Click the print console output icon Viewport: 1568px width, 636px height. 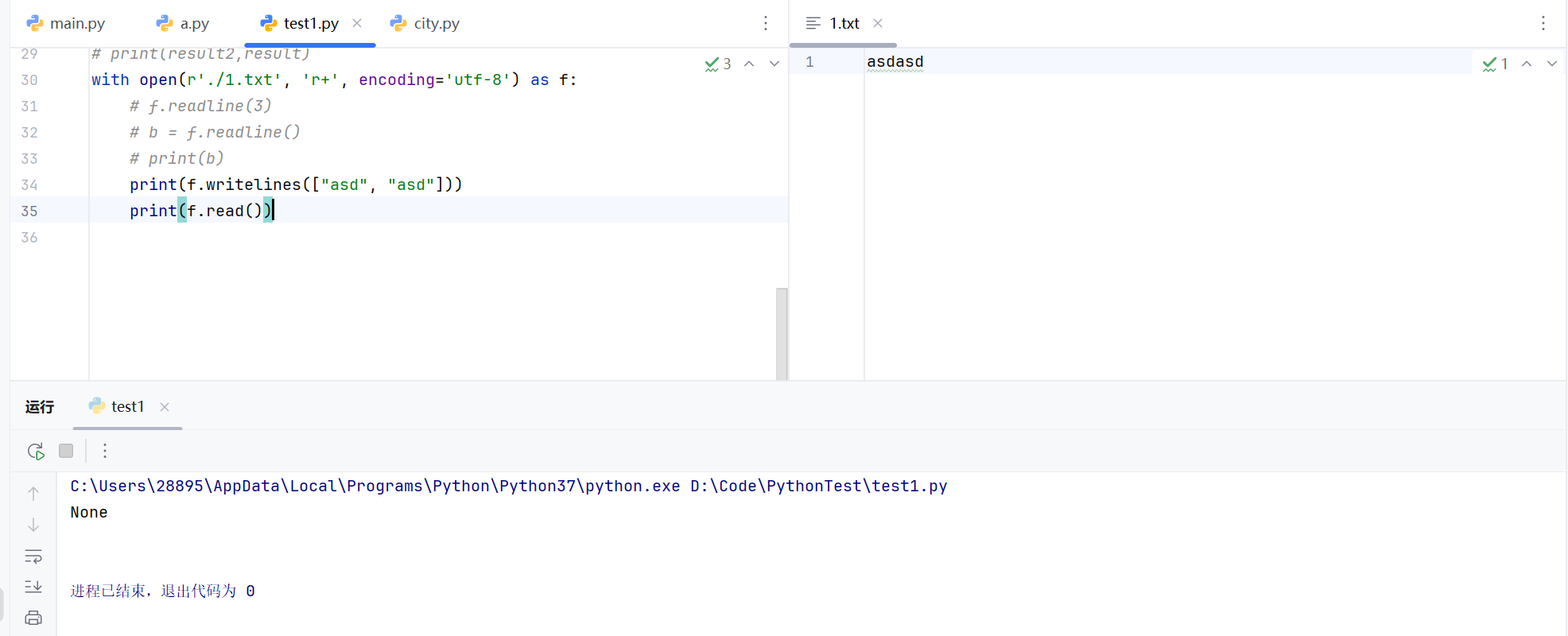coord(33,618)
